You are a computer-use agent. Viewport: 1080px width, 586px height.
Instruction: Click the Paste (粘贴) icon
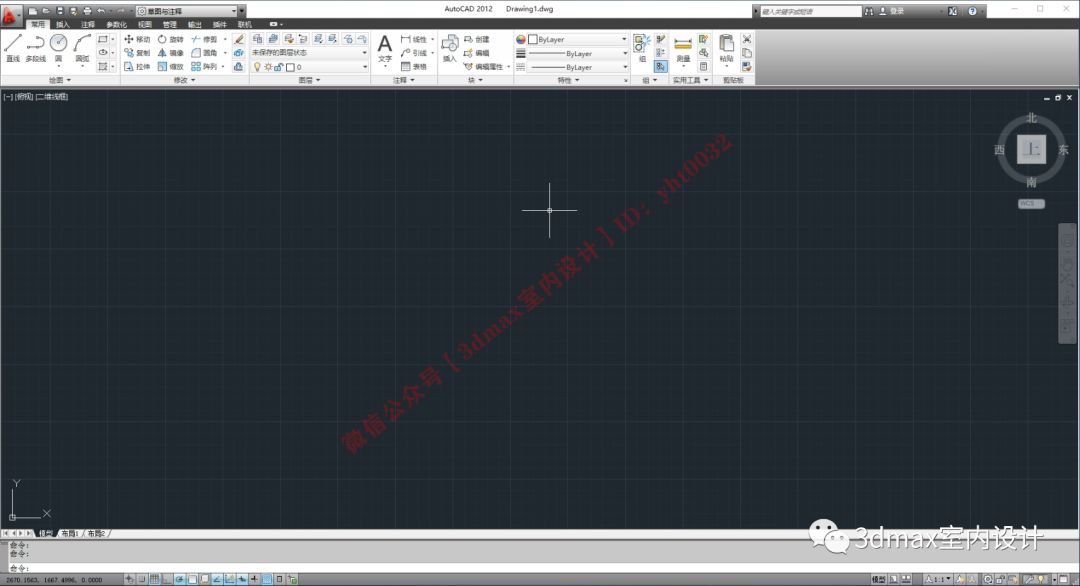tap(726, 48)
